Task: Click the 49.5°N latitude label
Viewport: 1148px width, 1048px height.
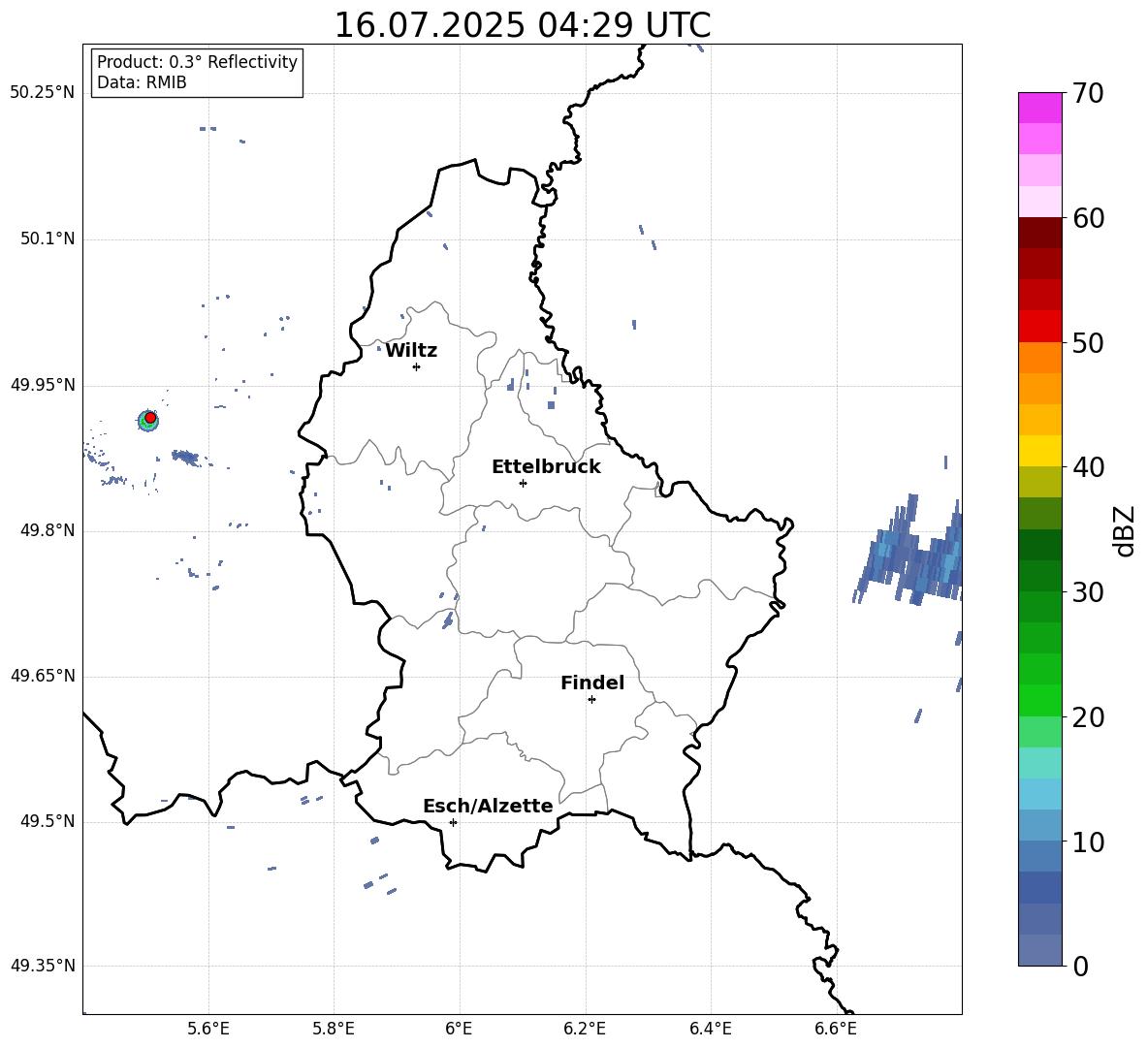Action: pyautogui.click(x=48, y=821)
